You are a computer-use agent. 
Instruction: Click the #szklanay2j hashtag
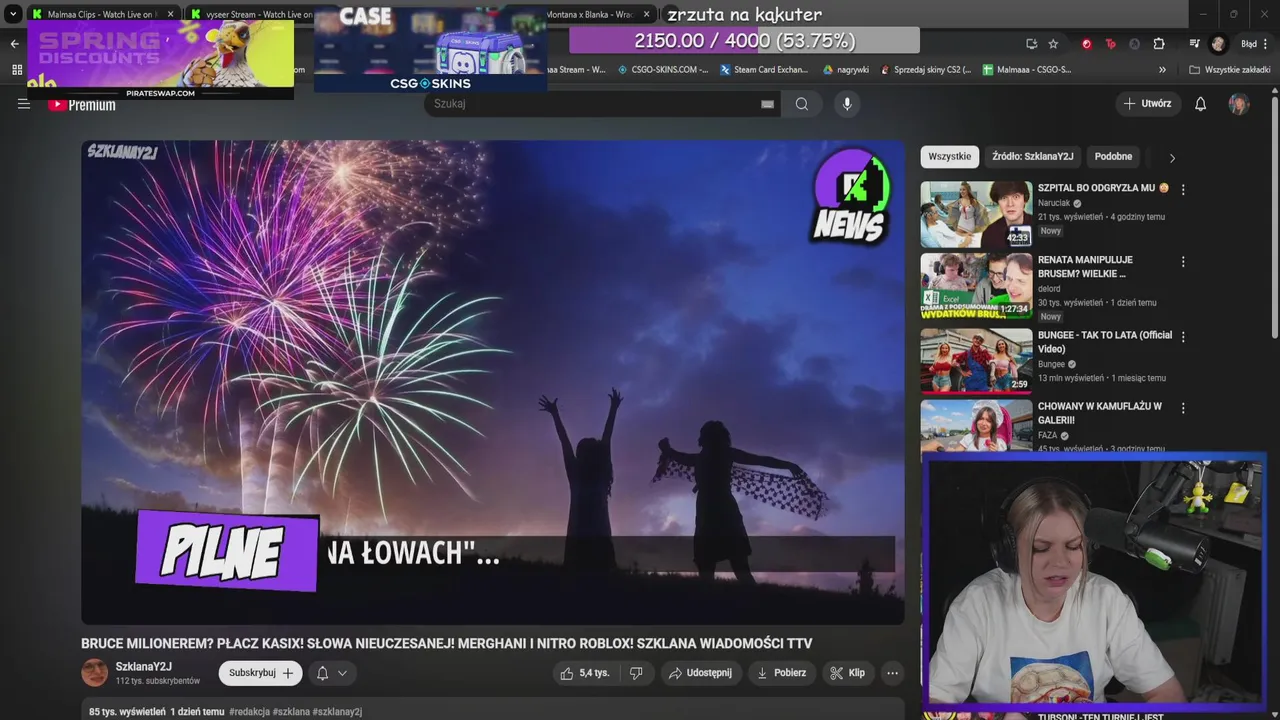tap(337, 712)
